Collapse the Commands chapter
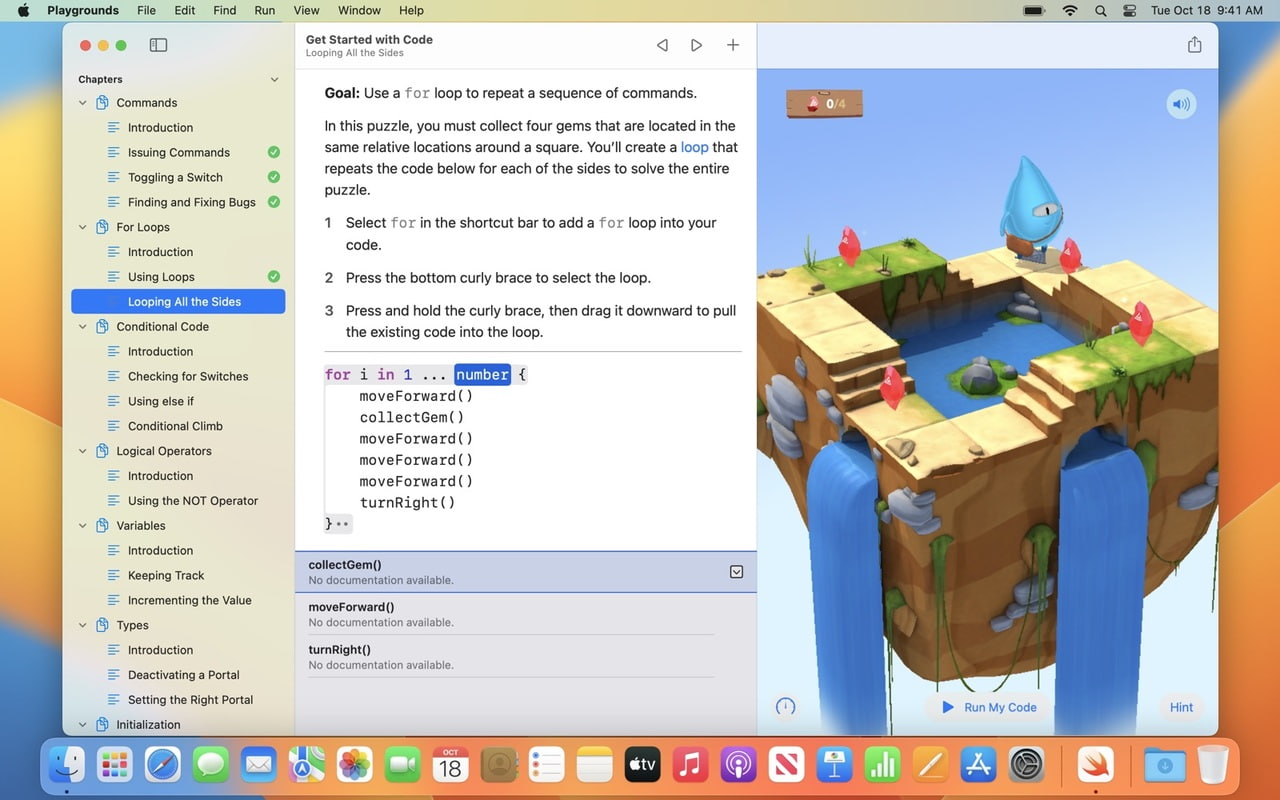 pos(83,103)
